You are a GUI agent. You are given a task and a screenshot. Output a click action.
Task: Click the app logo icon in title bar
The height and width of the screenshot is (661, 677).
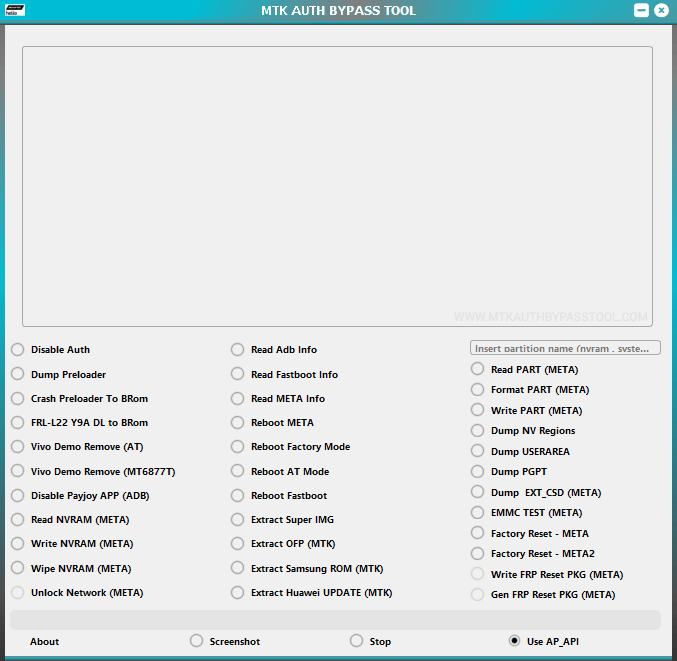tap(15, 10)
